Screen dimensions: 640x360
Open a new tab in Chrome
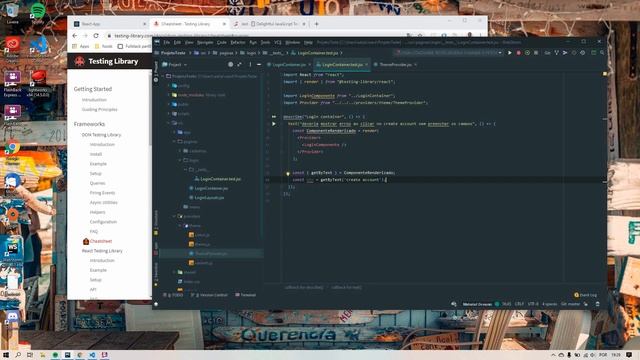click(x=316, y=24)
